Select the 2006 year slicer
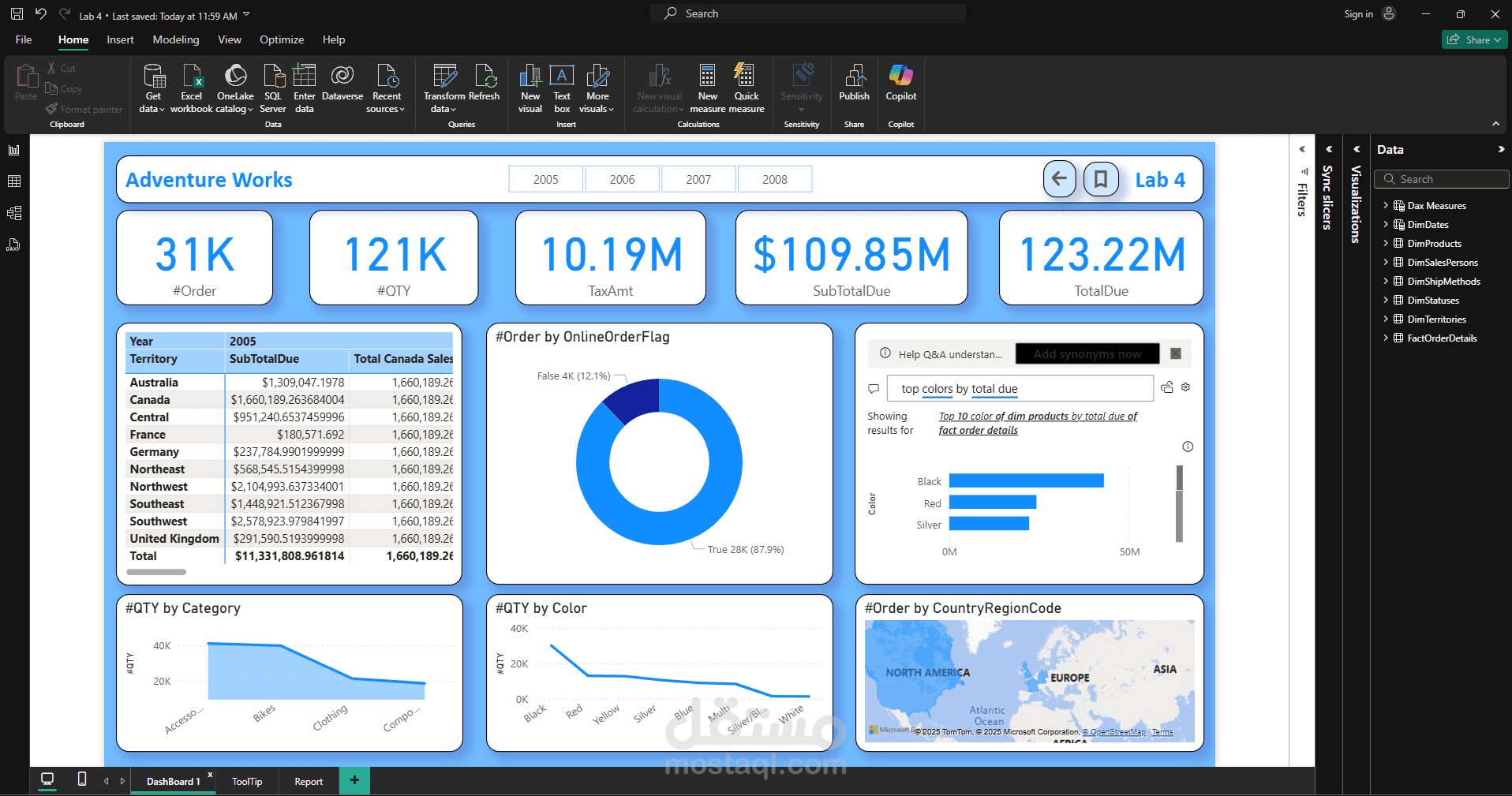The width and height of the screenshot is (1512, 796). tap(623, 179)
